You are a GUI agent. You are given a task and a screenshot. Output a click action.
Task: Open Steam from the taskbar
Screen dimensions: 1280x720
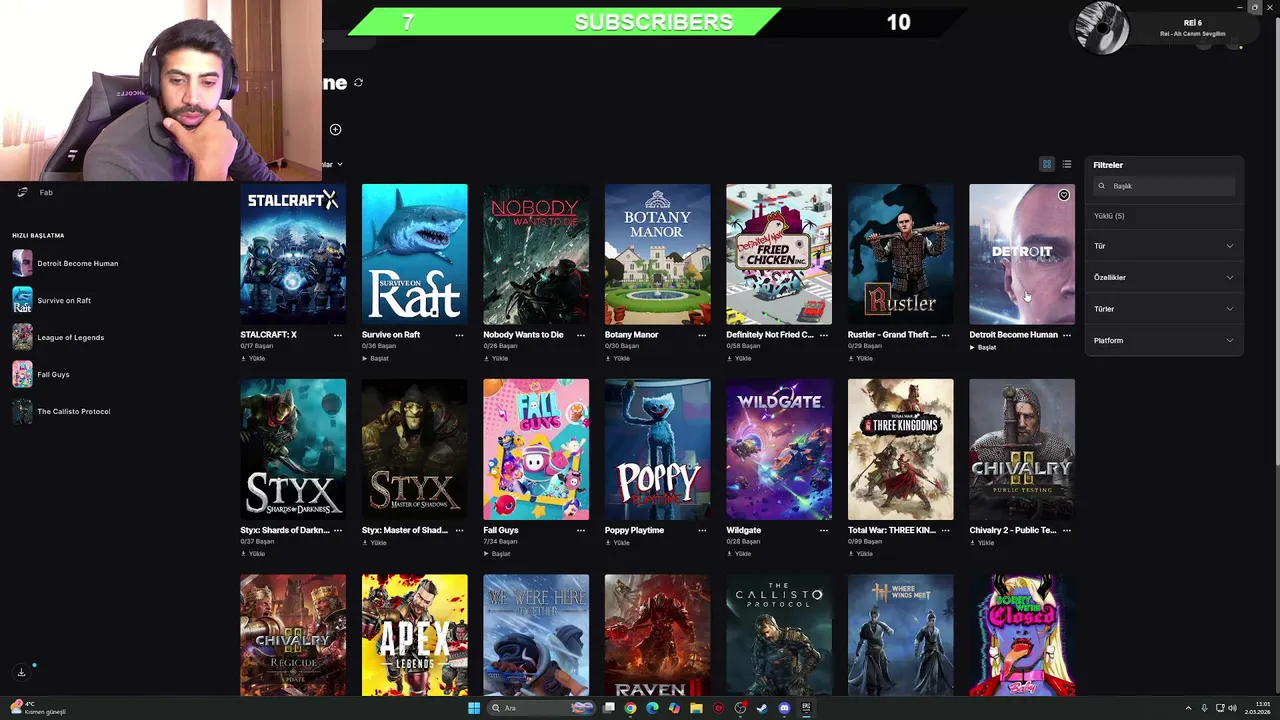pyautogui.click(x=762, y=708)
